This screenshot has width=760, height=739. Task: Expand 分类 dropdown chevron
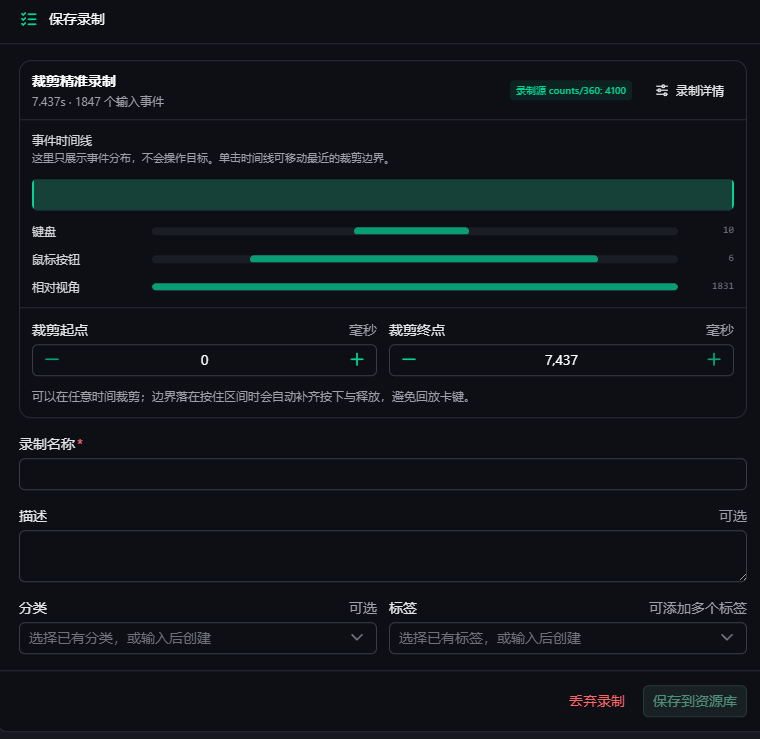click(x=357, y=638)
